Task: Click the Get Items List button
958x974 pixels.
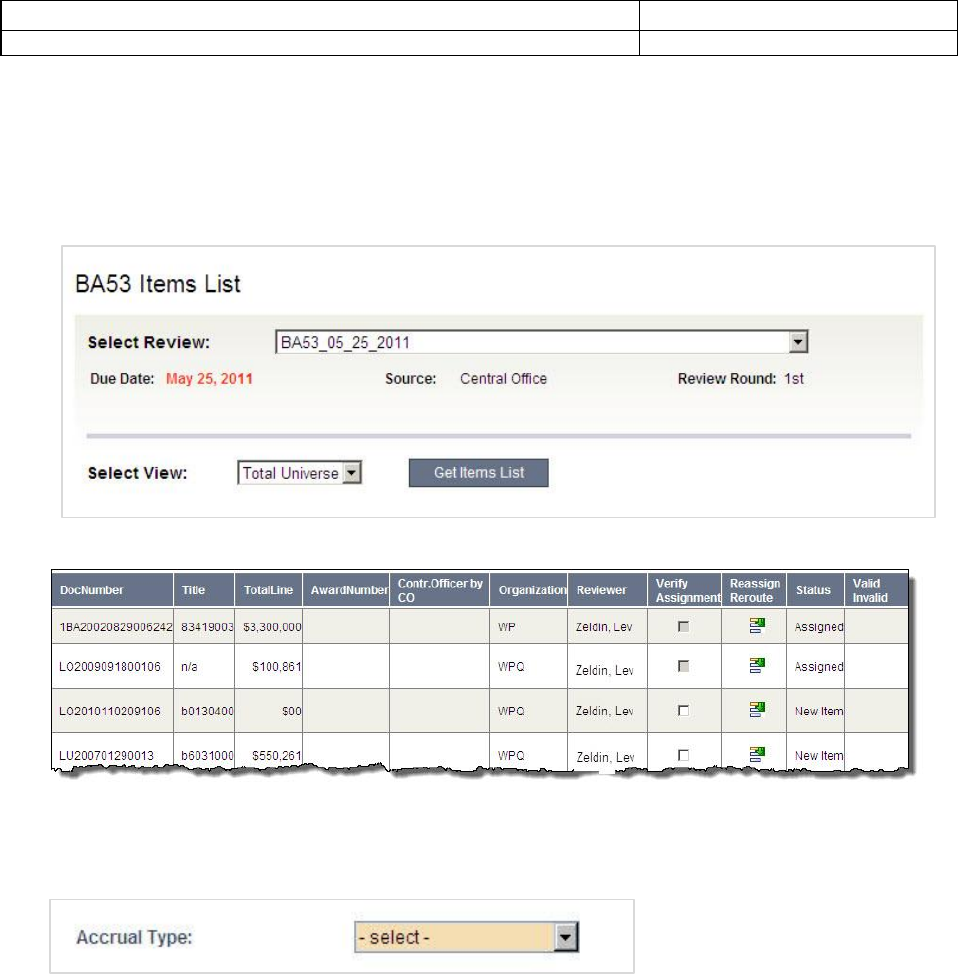Action: [478, 473]
